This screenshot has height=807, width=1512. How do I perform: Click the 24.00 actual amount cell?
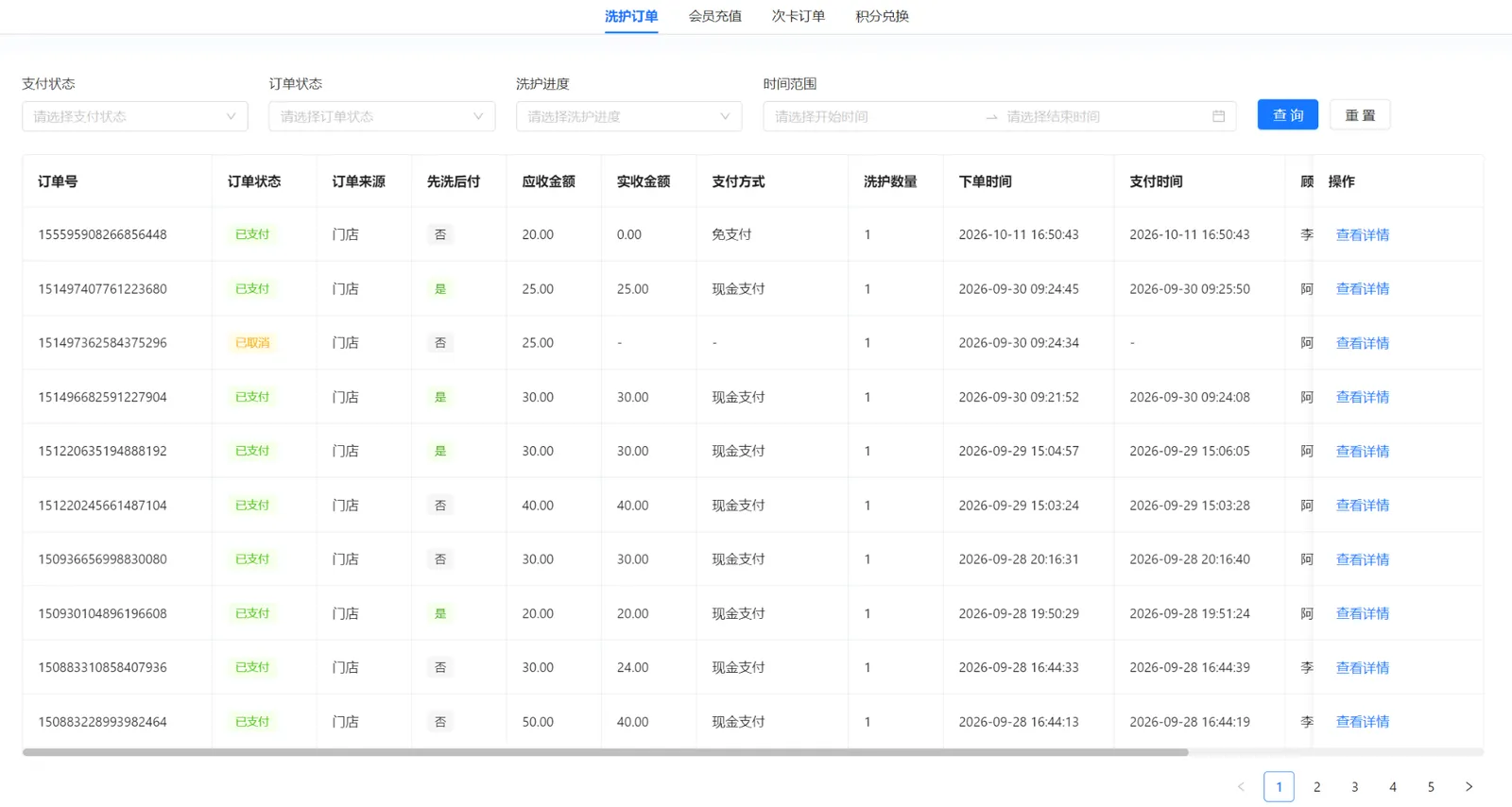(633, 667)
